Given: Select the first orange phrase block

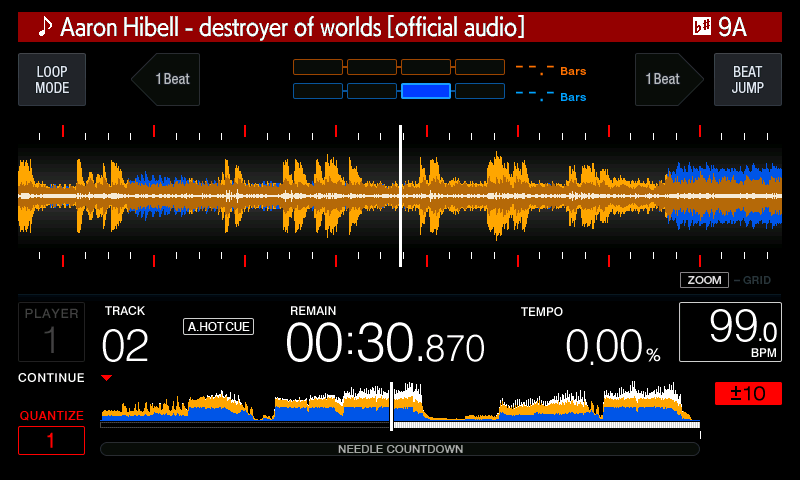Looking at the screenshot, I should [x=318, y=67].
